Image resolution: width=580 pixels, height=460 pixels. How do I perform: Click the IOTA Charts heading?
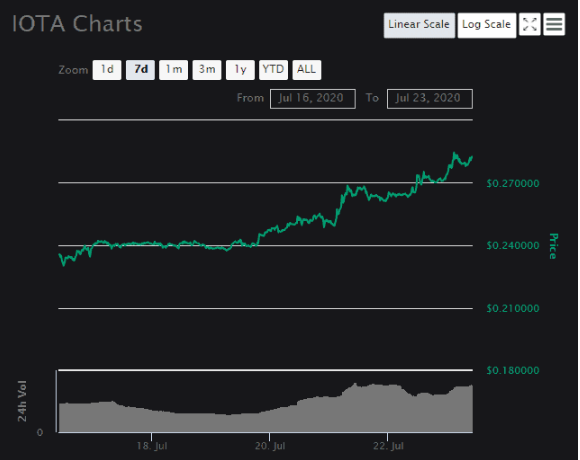[x=77, y=24]
